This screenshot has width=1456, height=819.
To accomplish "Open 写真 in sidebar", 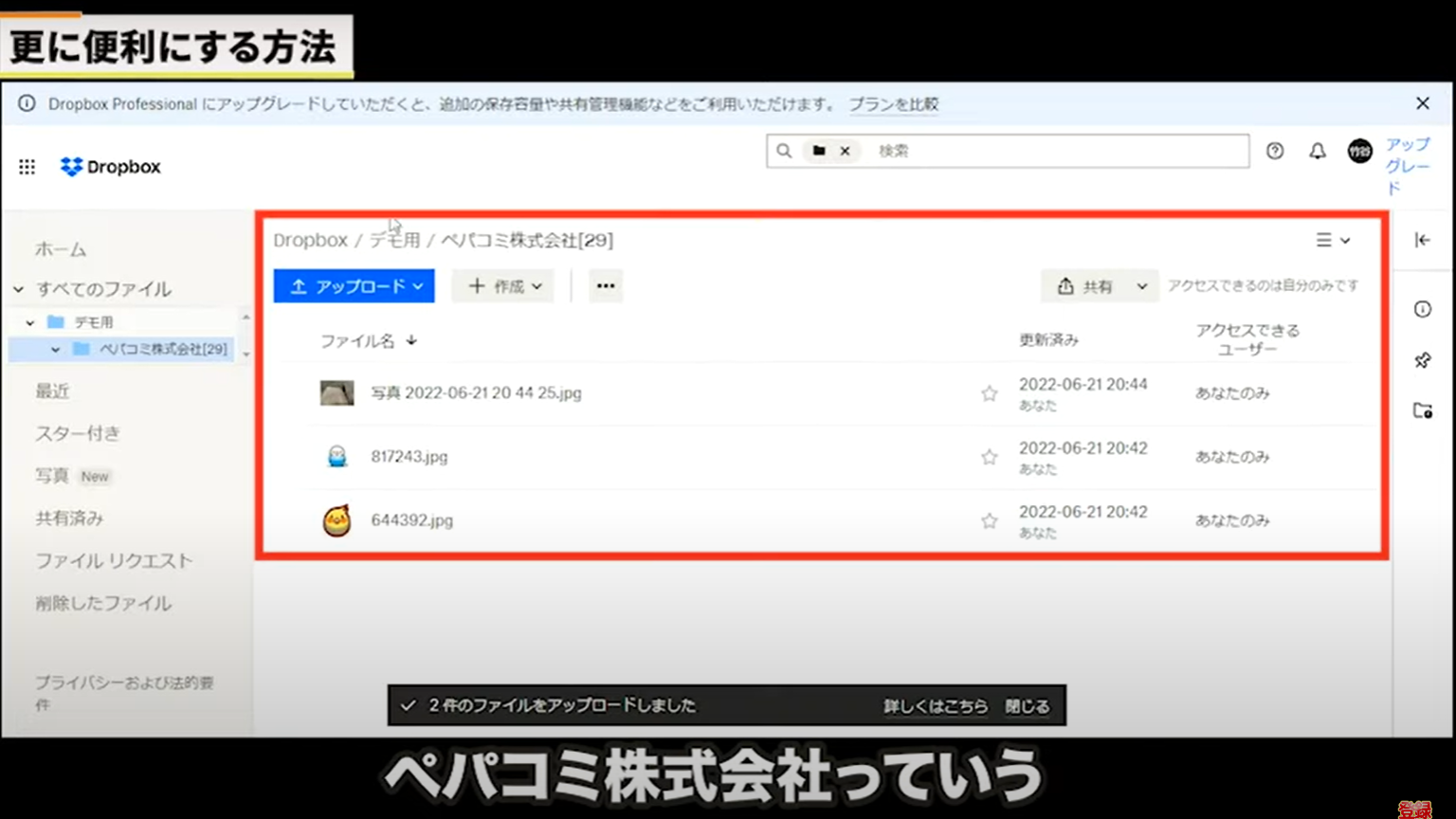I will (52, 476).
